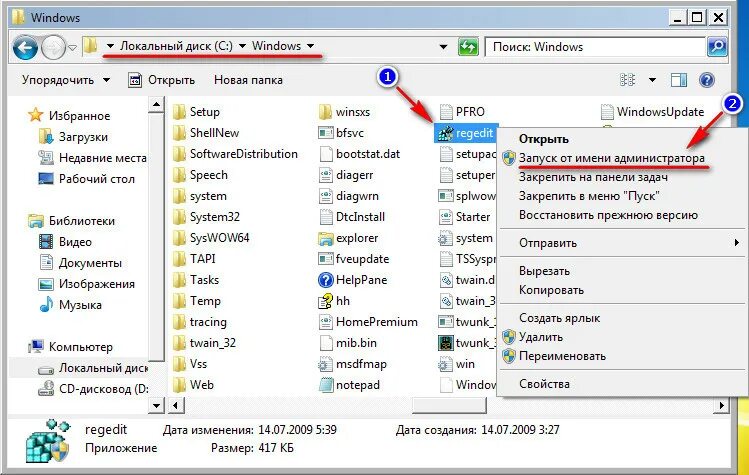The height and width of the screenshot is (475, 749).
Task: Select the PFRO file
Action: click(x=462, y=112)
